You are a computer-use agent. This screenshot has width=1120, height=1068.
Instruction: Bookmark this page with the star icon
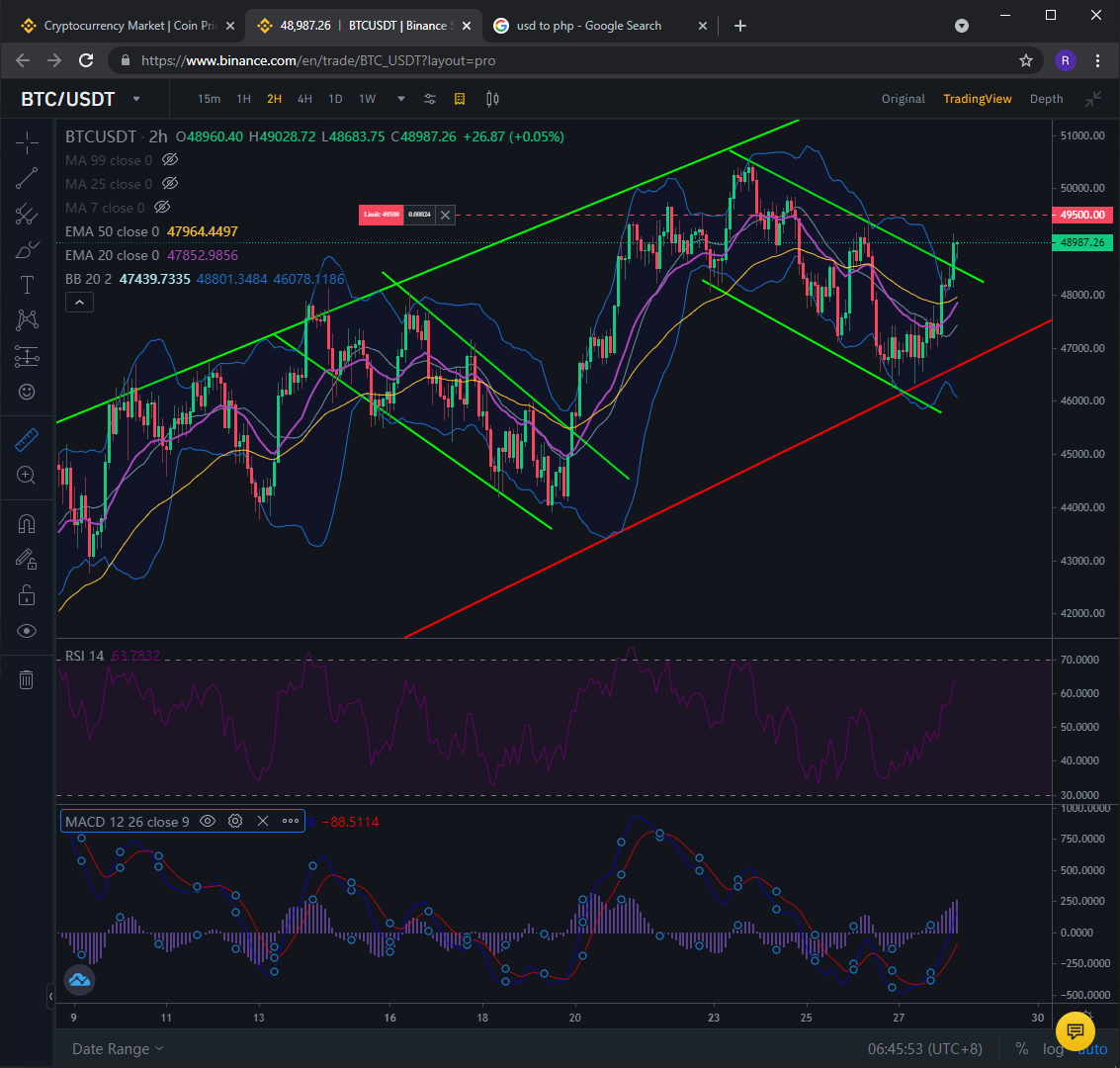1026,60
